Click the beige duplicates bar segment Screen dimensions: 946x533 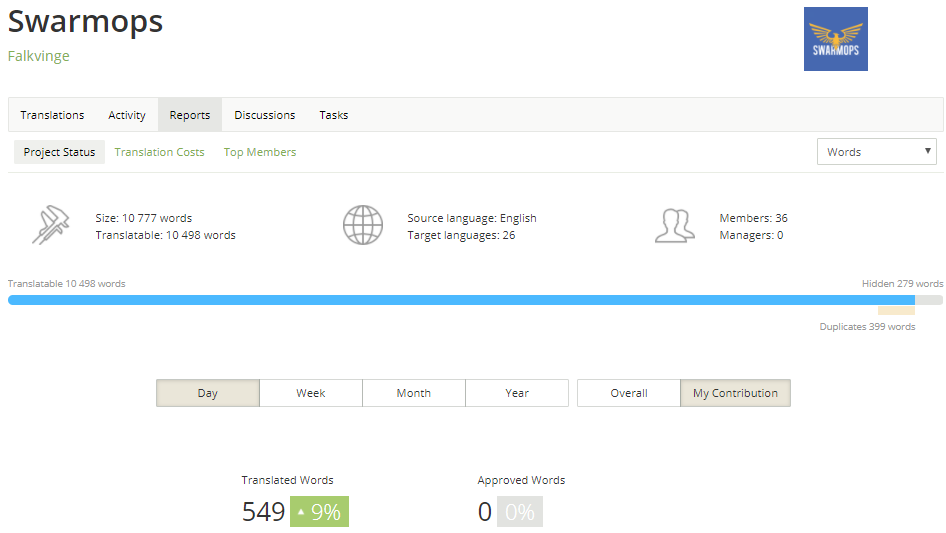coord(897,310)
